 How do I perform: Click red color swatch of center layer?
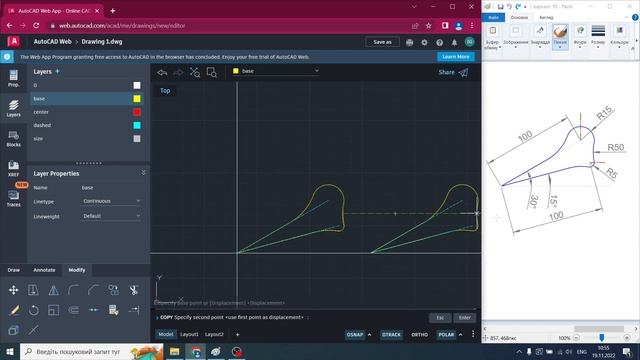tap(137, 112)
